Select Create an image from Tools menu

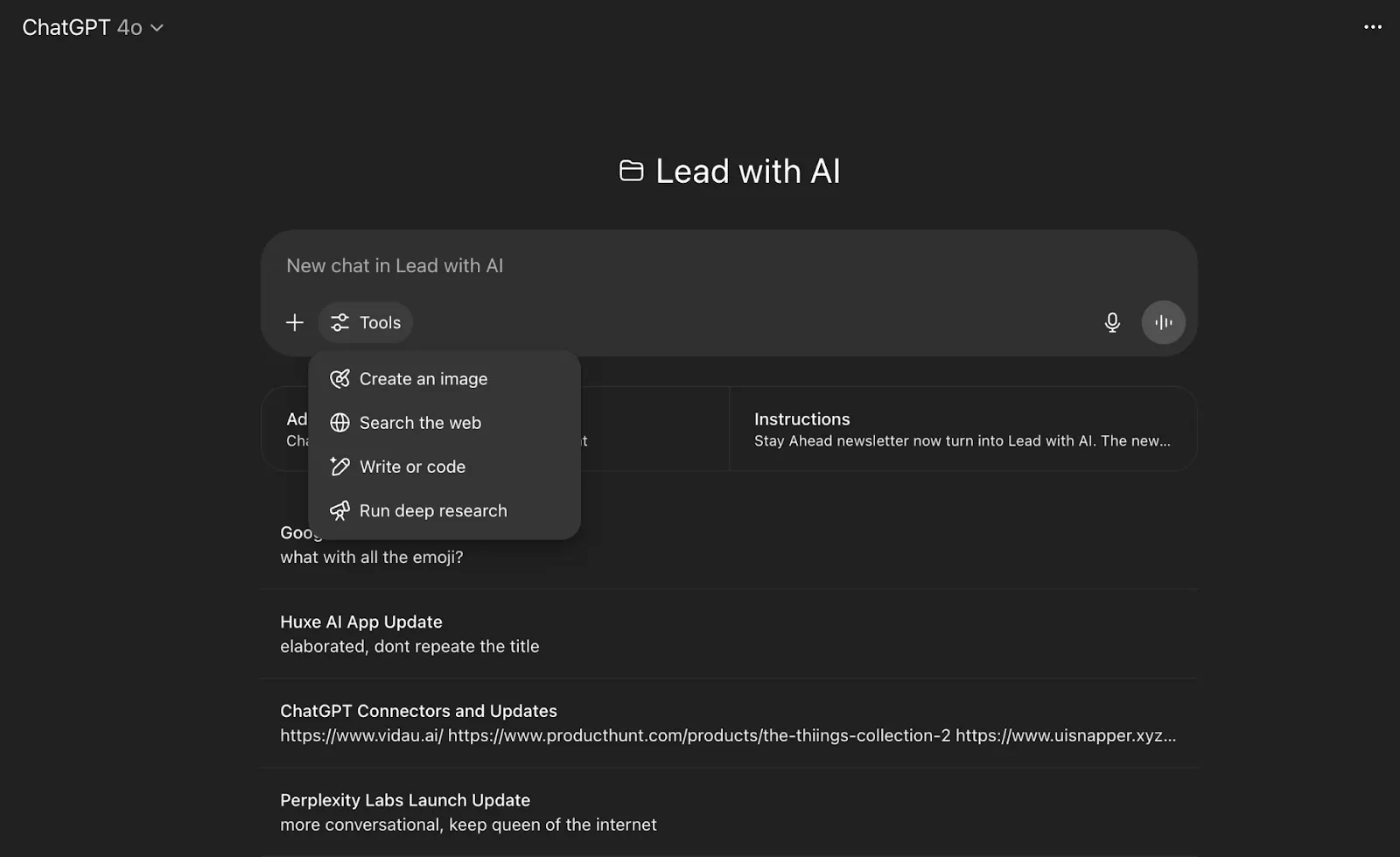click(x=444, y=379)
